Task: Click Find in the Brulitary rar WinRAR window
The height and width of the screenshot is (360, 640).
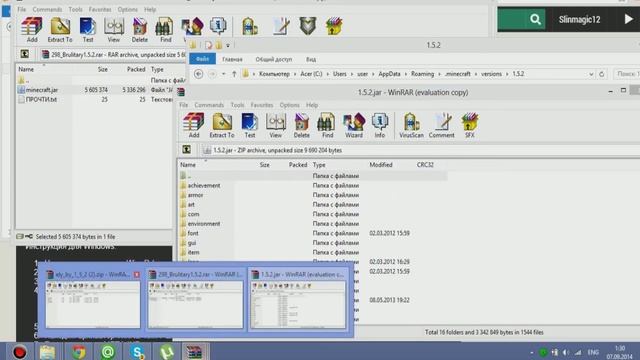Action: [x=165, y=30]
